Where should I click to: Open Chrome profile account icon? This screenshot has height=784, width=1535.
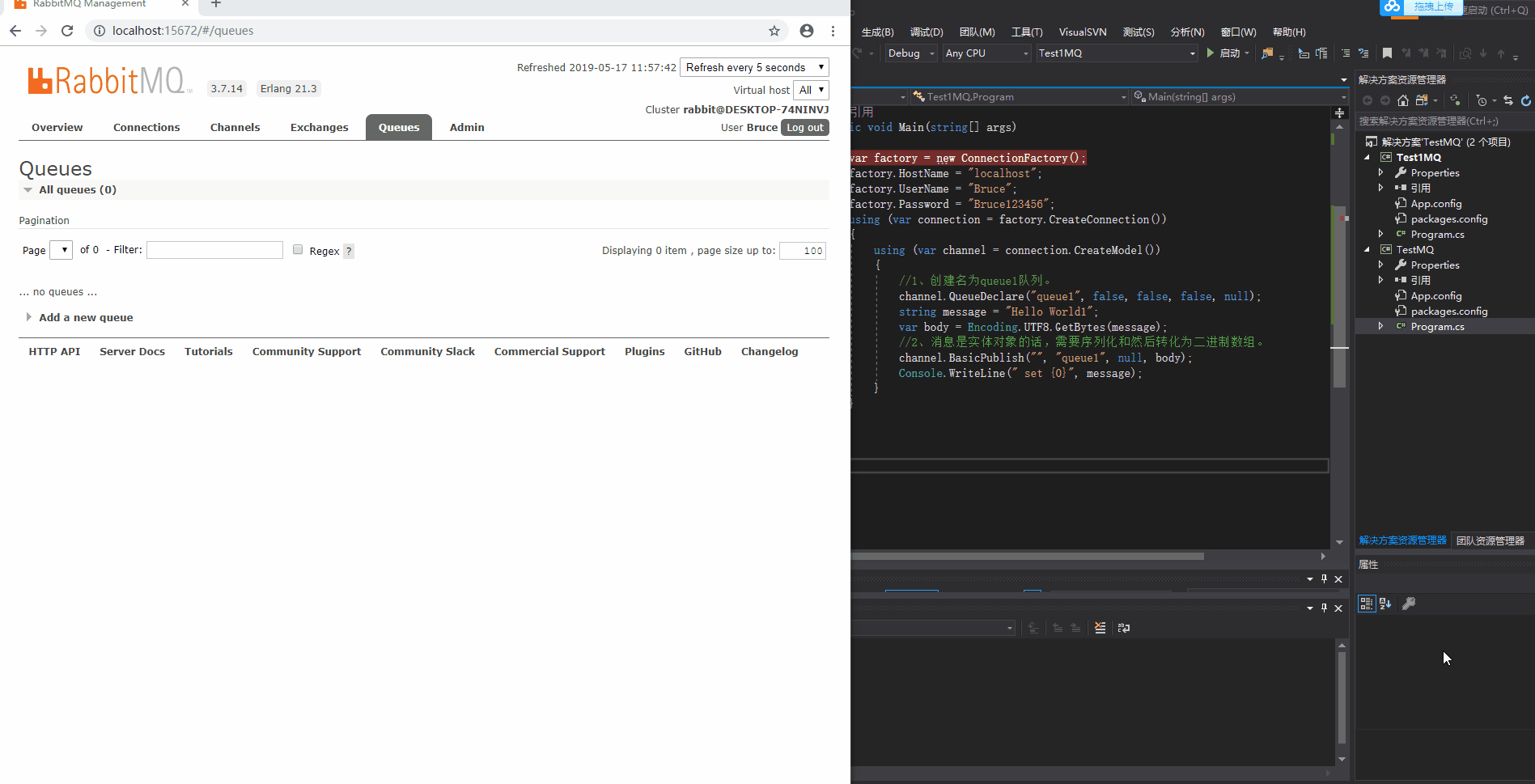[807, 31]
